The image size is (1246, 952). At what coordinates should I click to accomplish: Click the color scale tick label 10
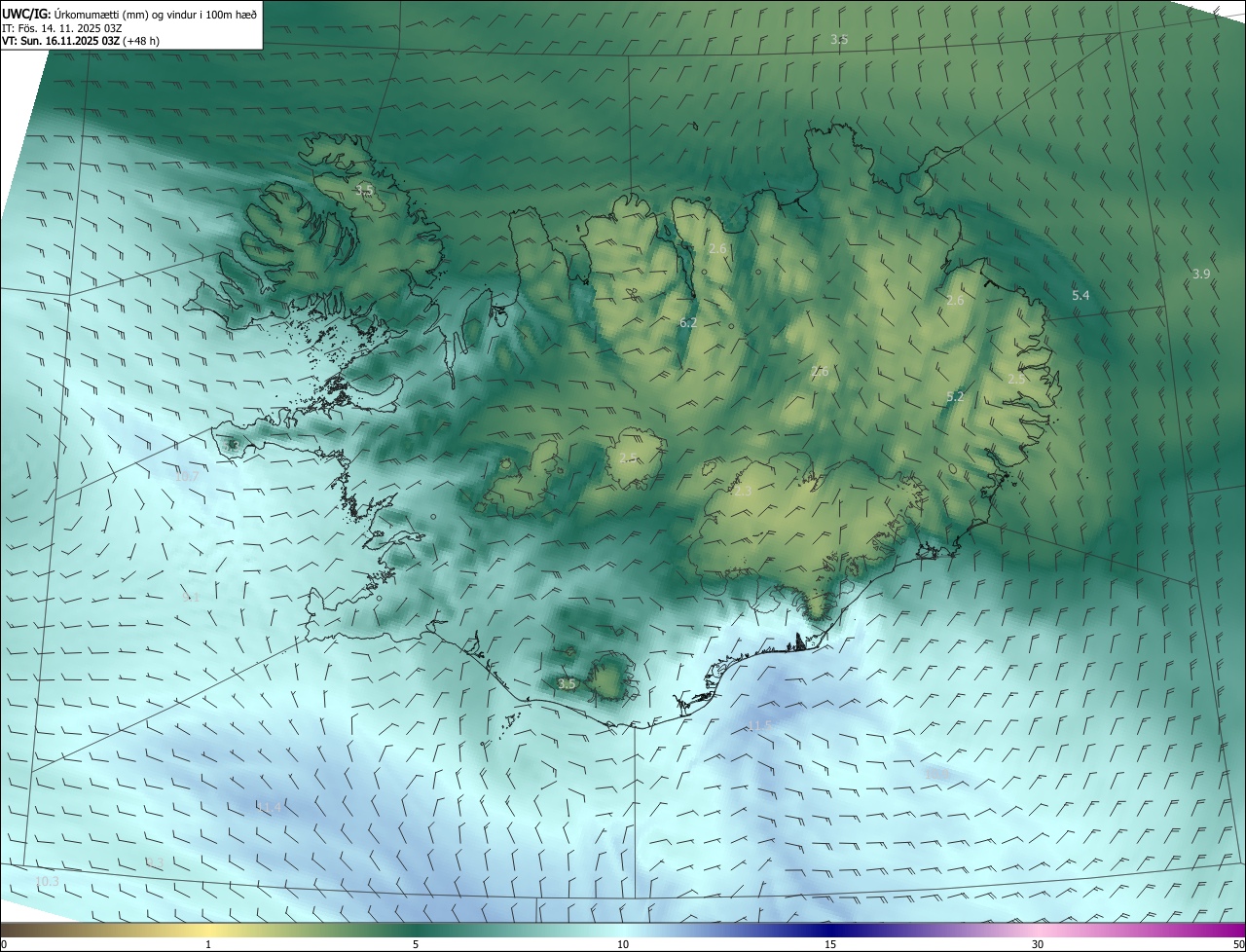pos(623,944)
